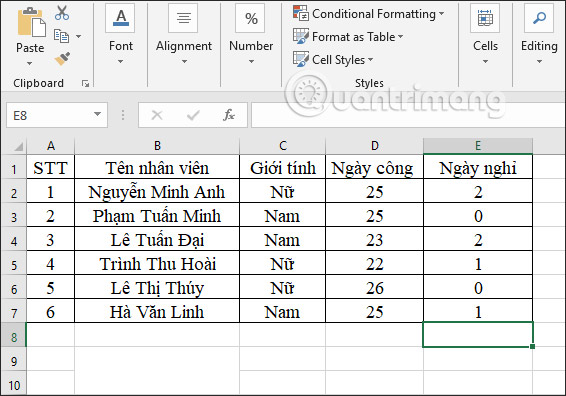
Task: Open the Font group button
Action: [x=121, y=18]
